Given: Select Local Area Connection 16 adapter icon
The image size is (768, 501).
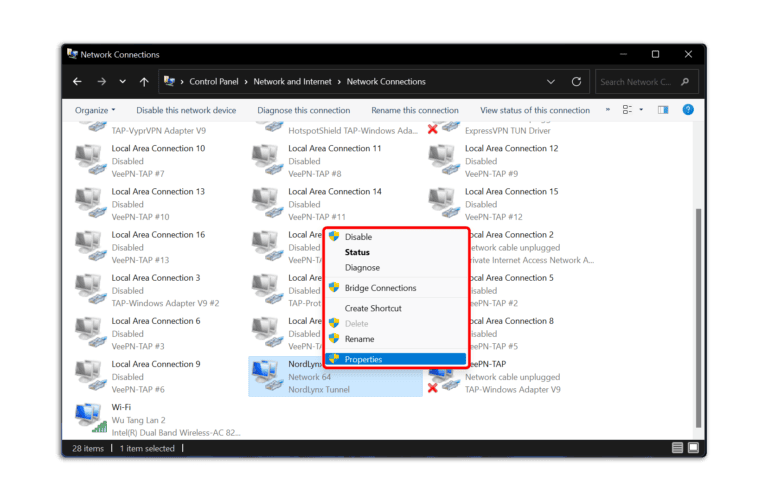Looking at the screenshot, I should coord(91,246).
